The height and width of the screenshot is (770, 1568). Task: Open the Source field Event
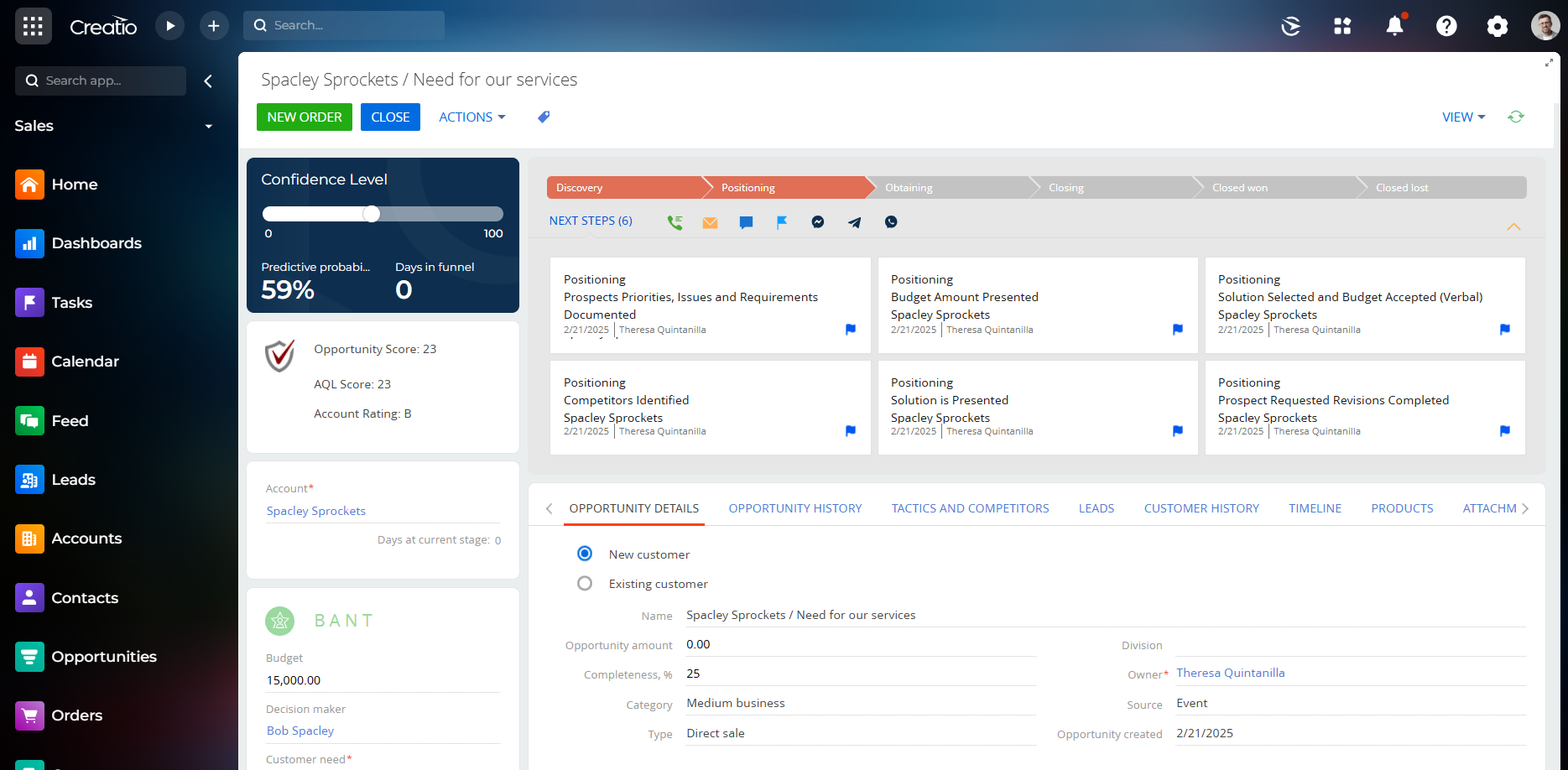click(x=1351, y=704)
